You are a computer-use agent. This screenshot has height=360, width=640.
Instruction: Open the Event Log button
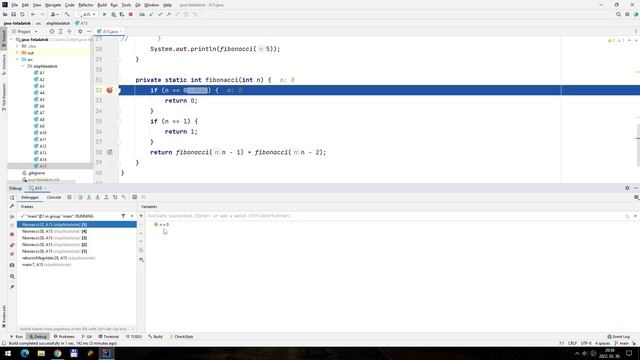pyautogui.click(x=618, y=337)
